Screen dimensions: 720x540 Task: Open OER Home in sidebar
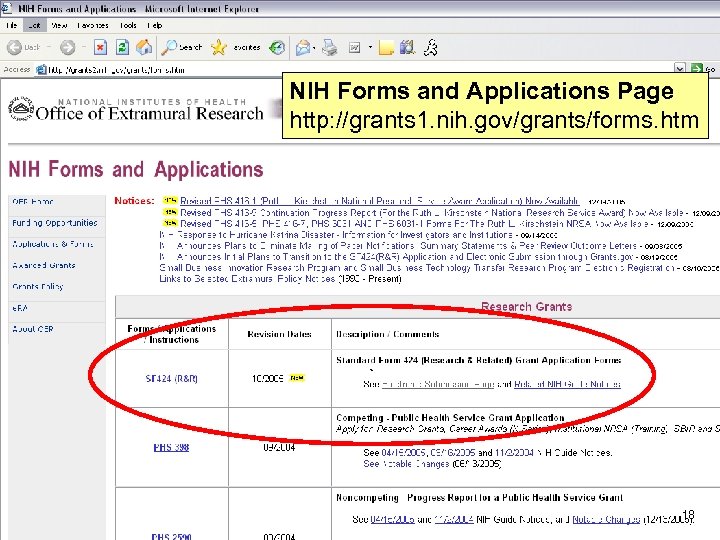[x=33, y=202]
